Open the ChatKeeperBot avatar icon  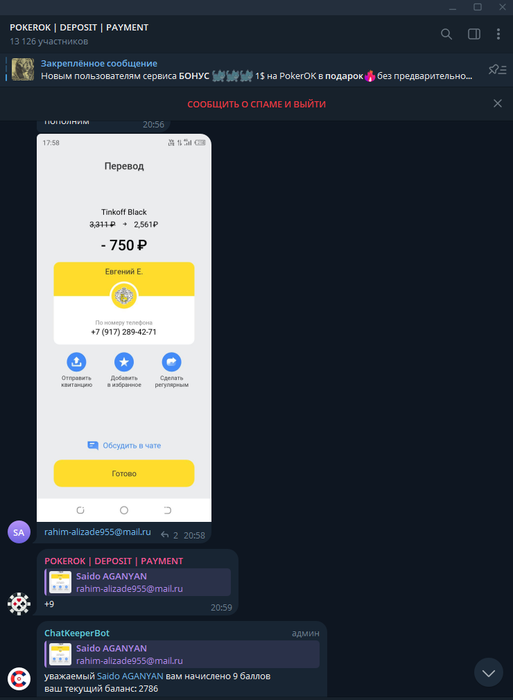coord(19,679)
